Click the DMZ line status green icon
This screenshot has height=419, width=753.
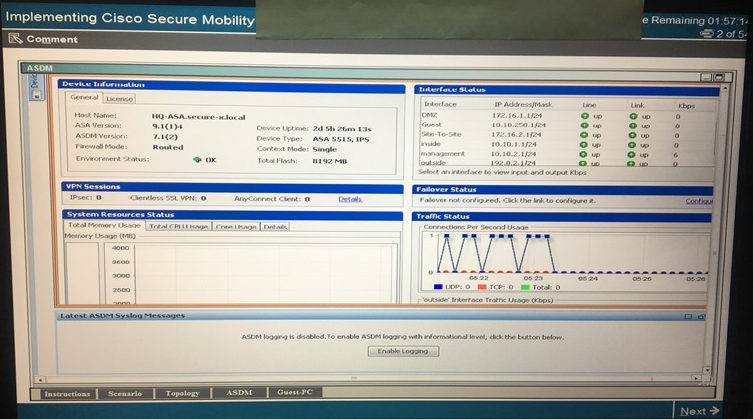(584, 116)
